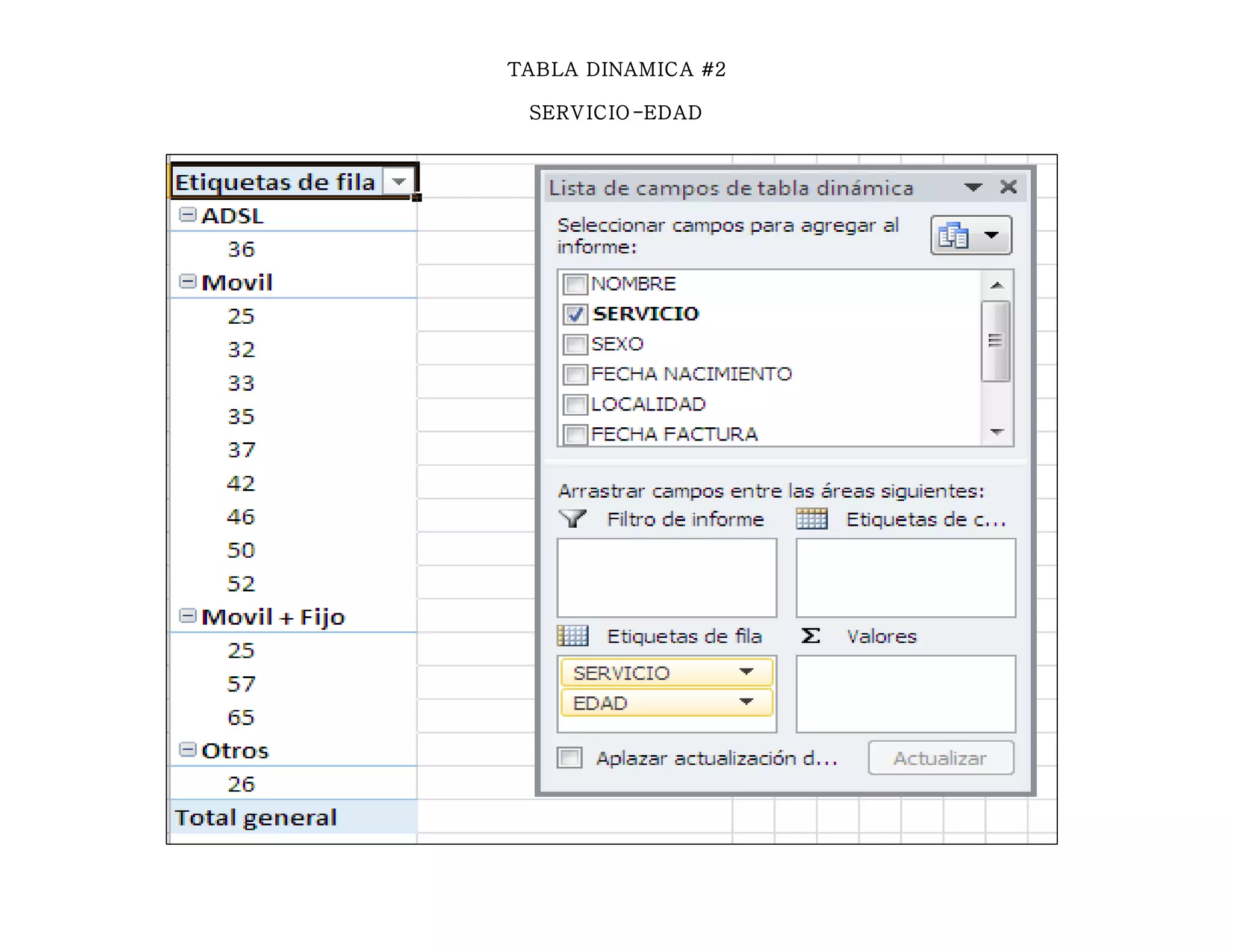The height and width of the screenshot is (952, 1233).
Task: Check the LOCALIDAD field checkbox
Action: tap(575, 404)
